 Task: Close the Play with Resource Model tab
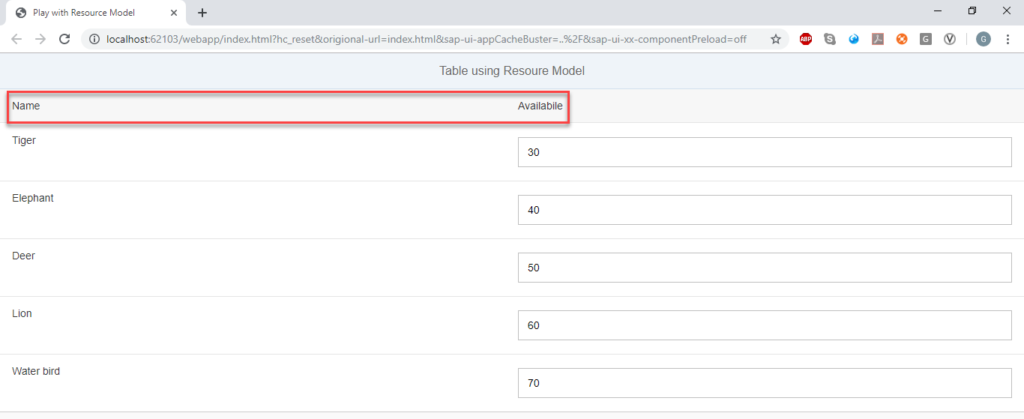(x=174, y=12)
